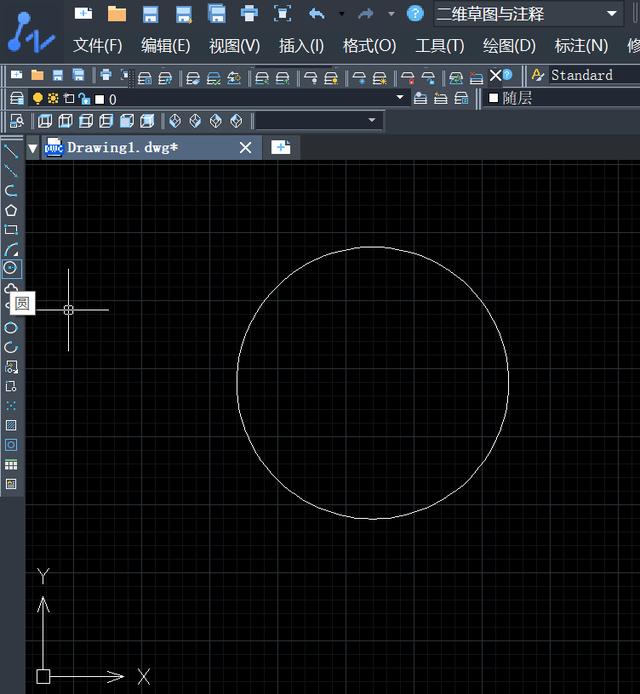Image resolution: width=640 pixels, height=694 pixels.
Task: Click the Text Style icon beside Standard
Action: 537,75
